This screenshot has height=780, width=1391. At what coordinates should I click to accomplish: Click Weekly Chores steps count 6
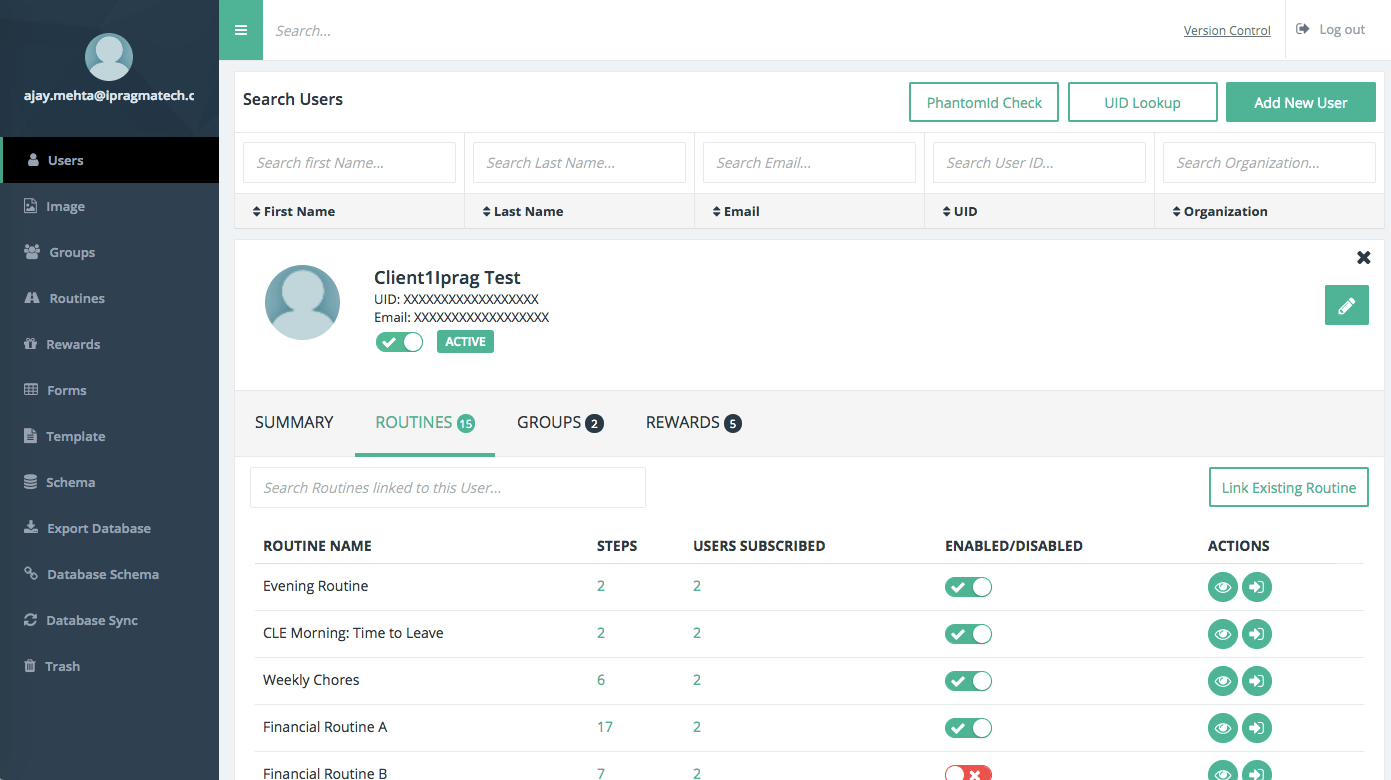coord(601,680)
